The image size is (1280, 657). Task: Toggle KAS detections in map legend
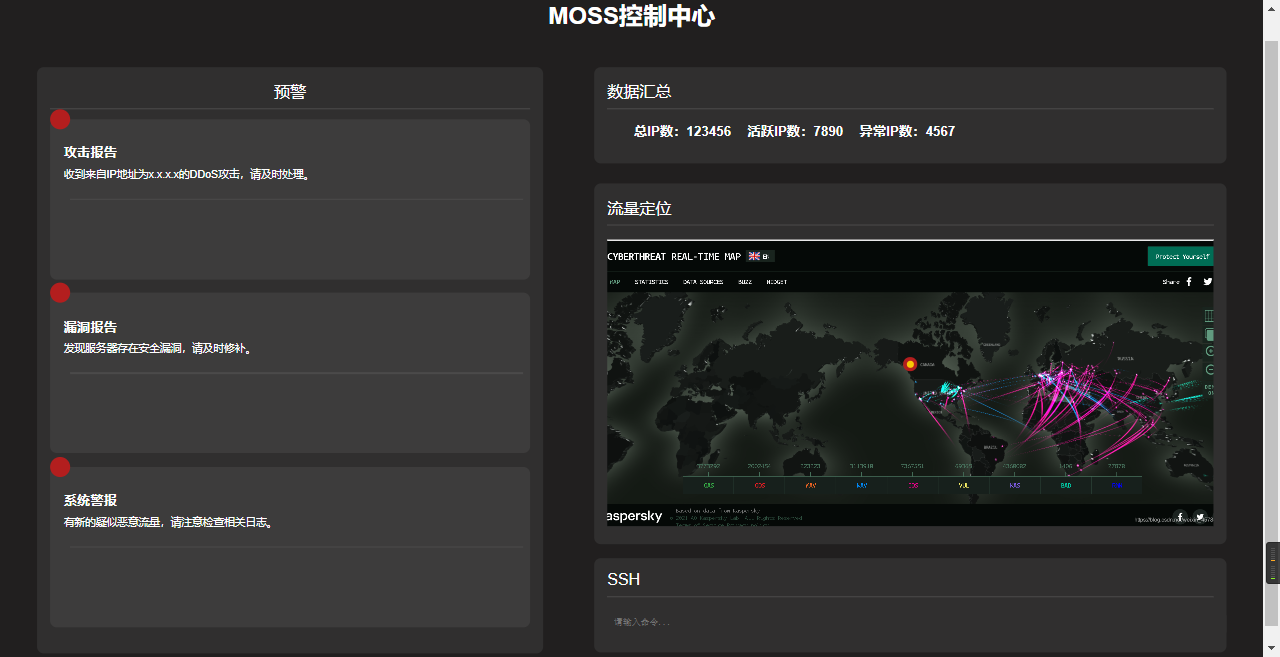(1015, 485)
